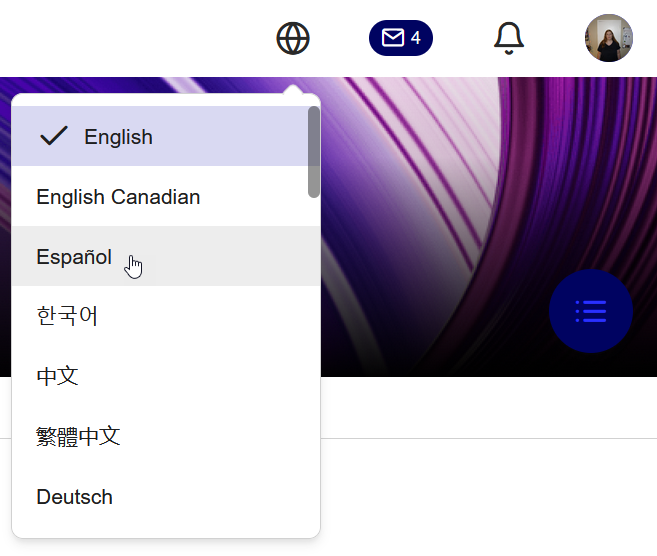
Task: Select simplified Chinese 中文 option
Action: [x=166, y=376]
